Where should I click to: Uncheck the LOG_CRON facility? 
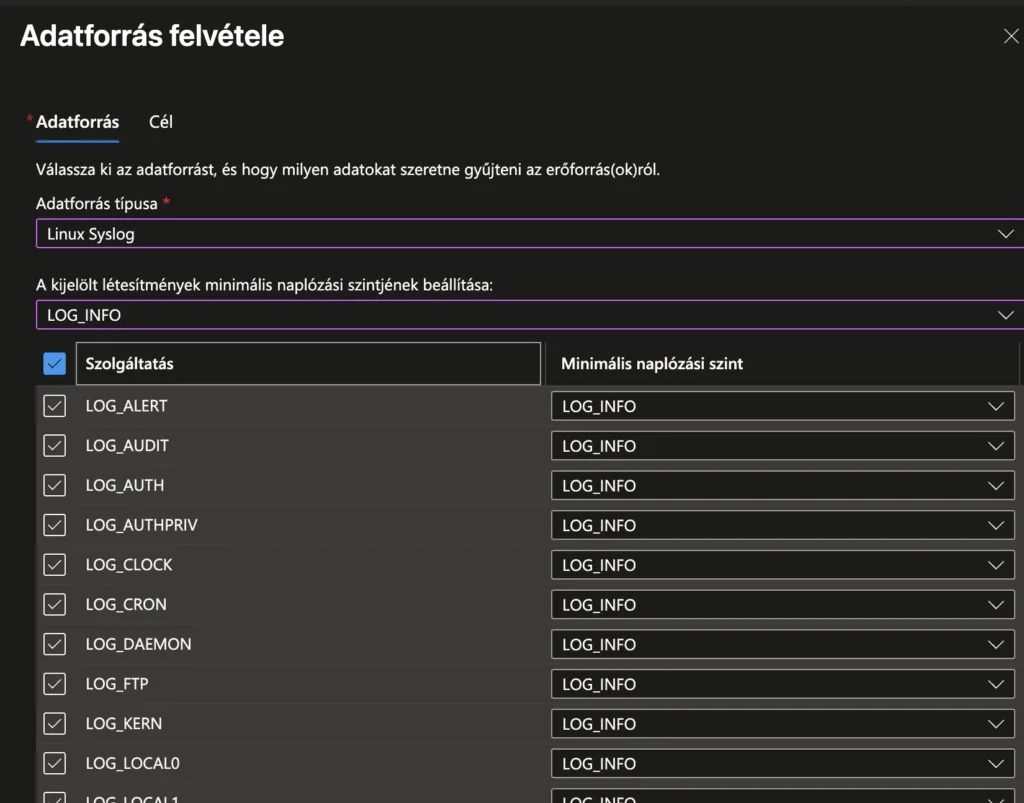pyautogui.click(x=55, y=605)
